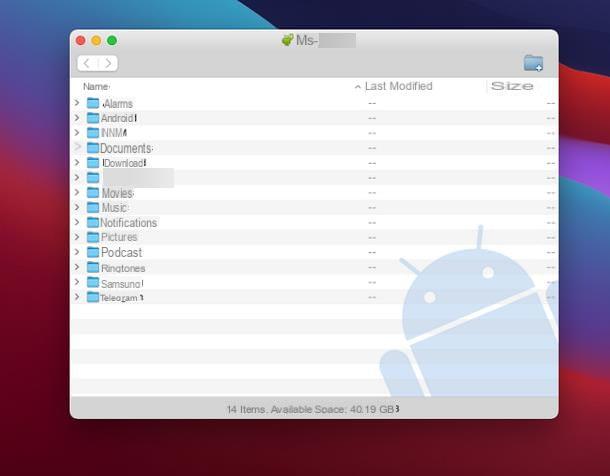The height and width of the screenshot is (476, 610).
Task: Expand the Podcast folder
Action: coord(77,252)
